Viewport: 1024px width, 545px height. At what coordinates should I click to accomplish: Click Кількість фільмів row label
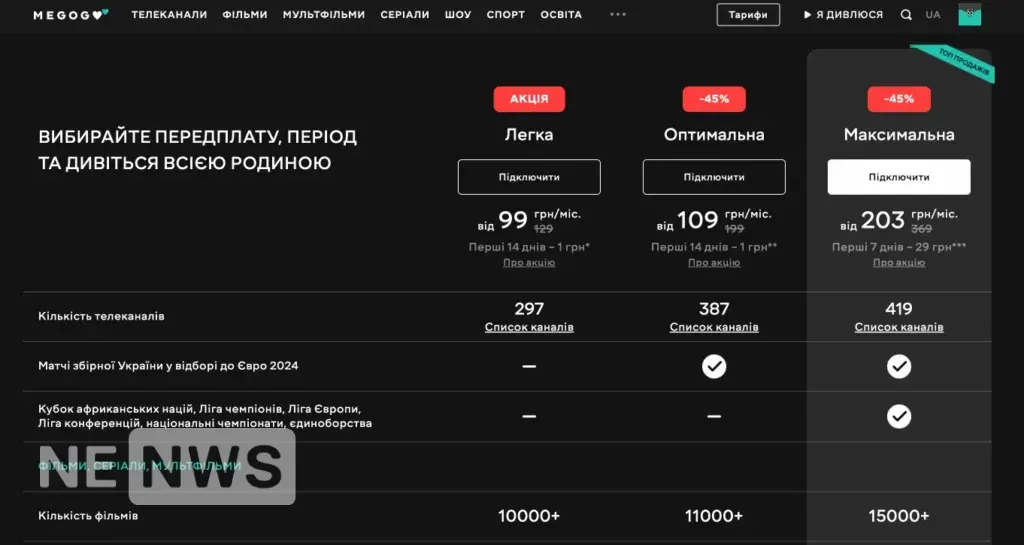88,516
